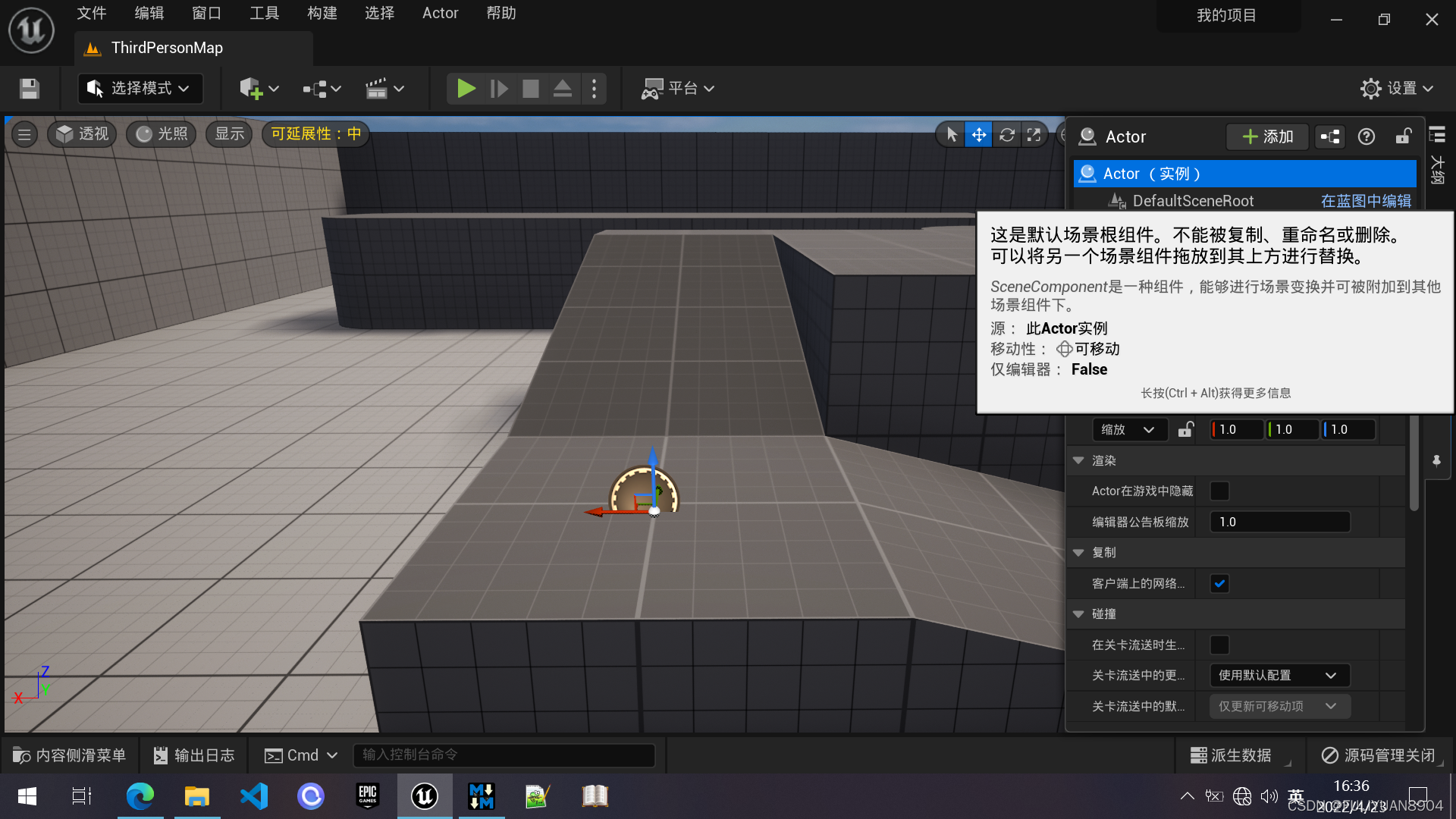This screenshot has width=1456, height=819.
Task: Select the translate move gizmo tool
Action: click(x=978, y=135)
